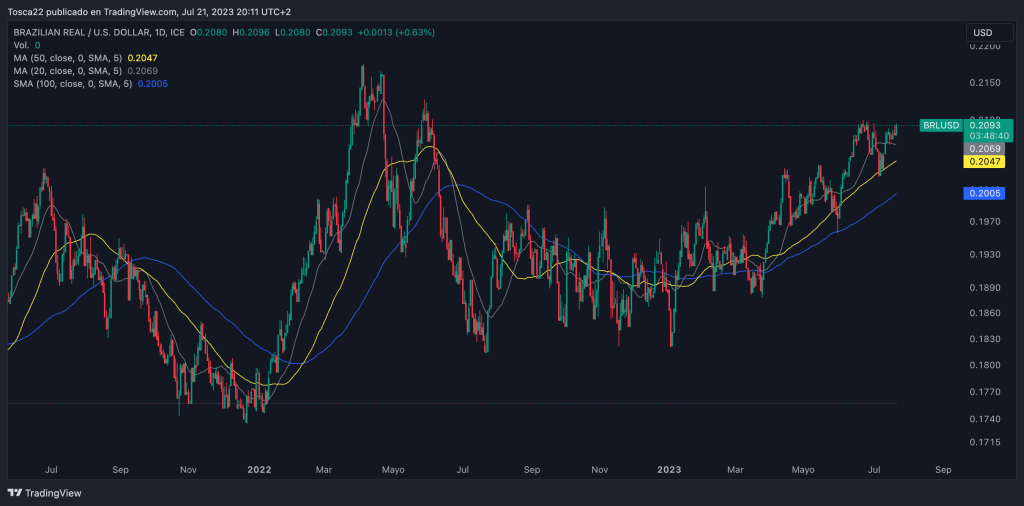Image resolution: width=1024 pixels, height=506 pixels.
Task: Click the Vol. indicator legend
Action: (x=21, y=46)
